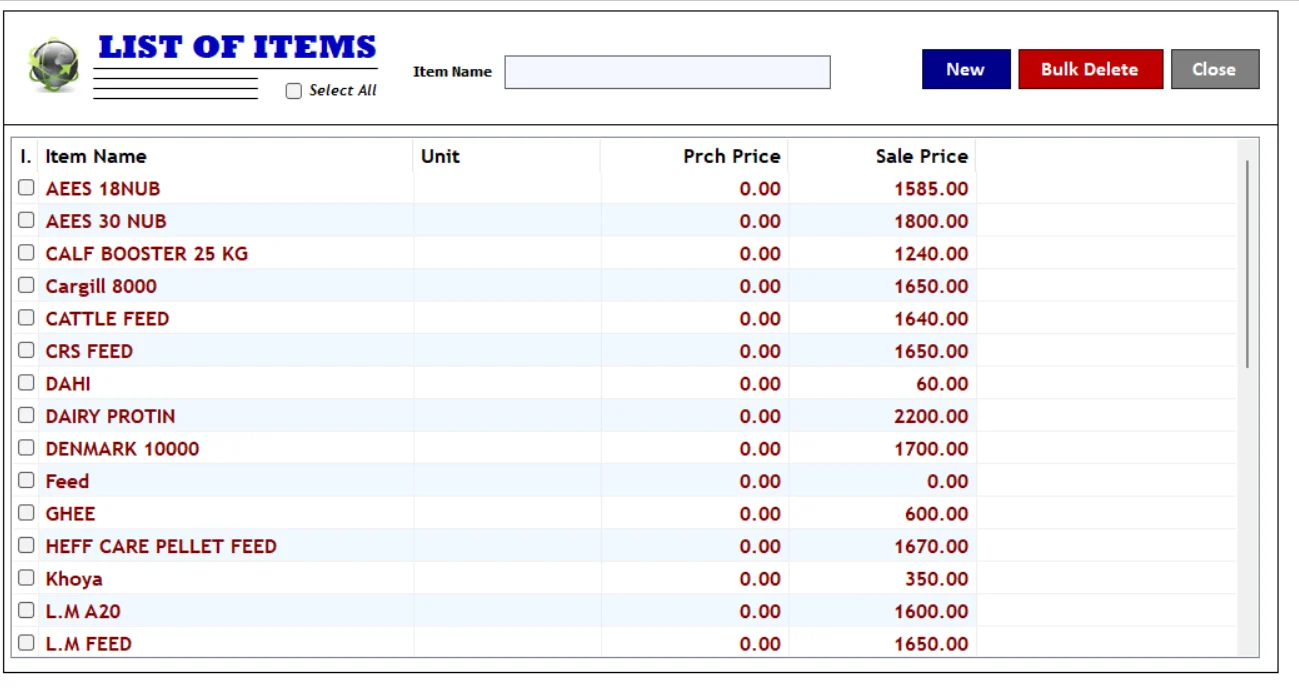Select the Cargill 8000 item name
The height and width of the screenshot is (697, 1299).
click(x=101, y=286)
